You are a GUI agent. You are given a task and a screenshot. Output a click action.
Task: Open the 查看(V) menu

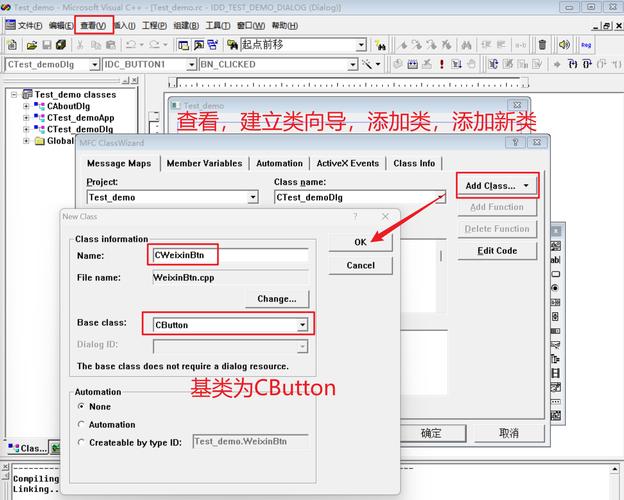click(93, 25)
